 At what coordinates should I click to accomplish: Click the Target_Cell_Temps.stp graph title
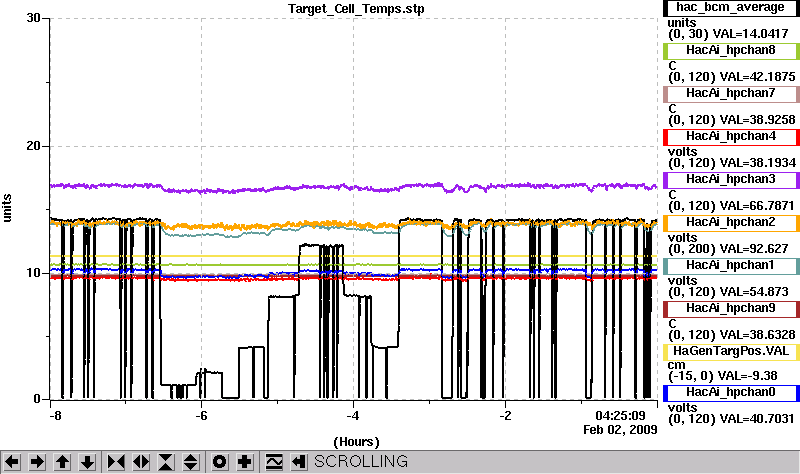356,9
